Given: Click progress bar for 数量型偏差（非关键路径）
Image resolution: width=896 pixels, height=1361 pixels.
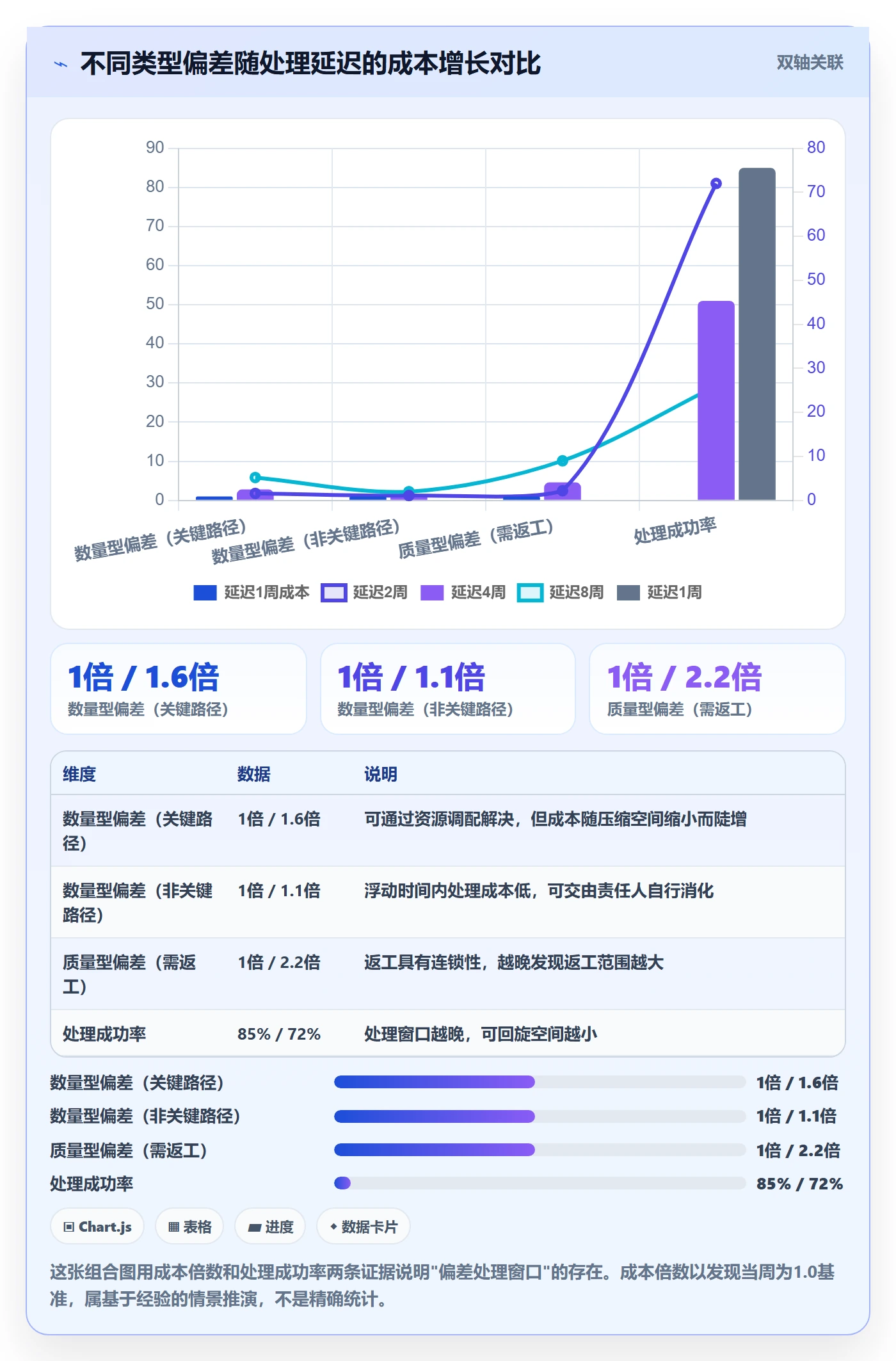Looking at the screenshot, I should 540,1116.
